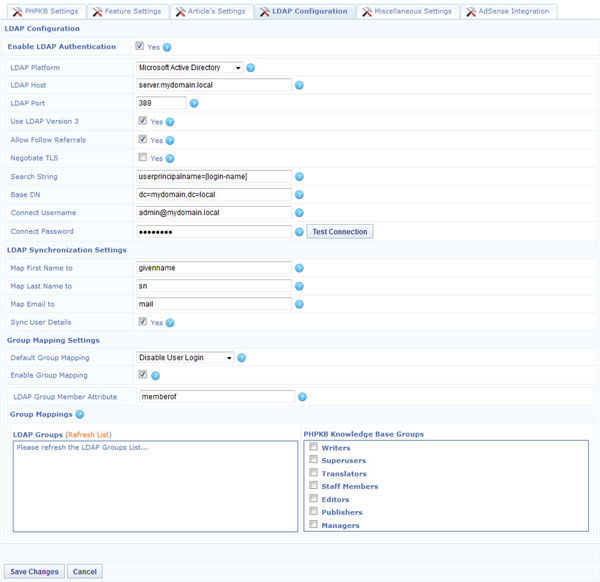Click help icon for Map Email to

pos(299,304)
